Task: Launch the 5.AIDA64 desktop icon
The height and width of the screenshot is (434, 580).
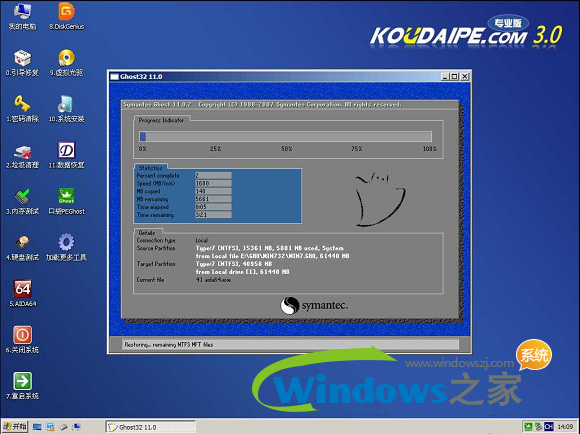Action: click(23, 293)
